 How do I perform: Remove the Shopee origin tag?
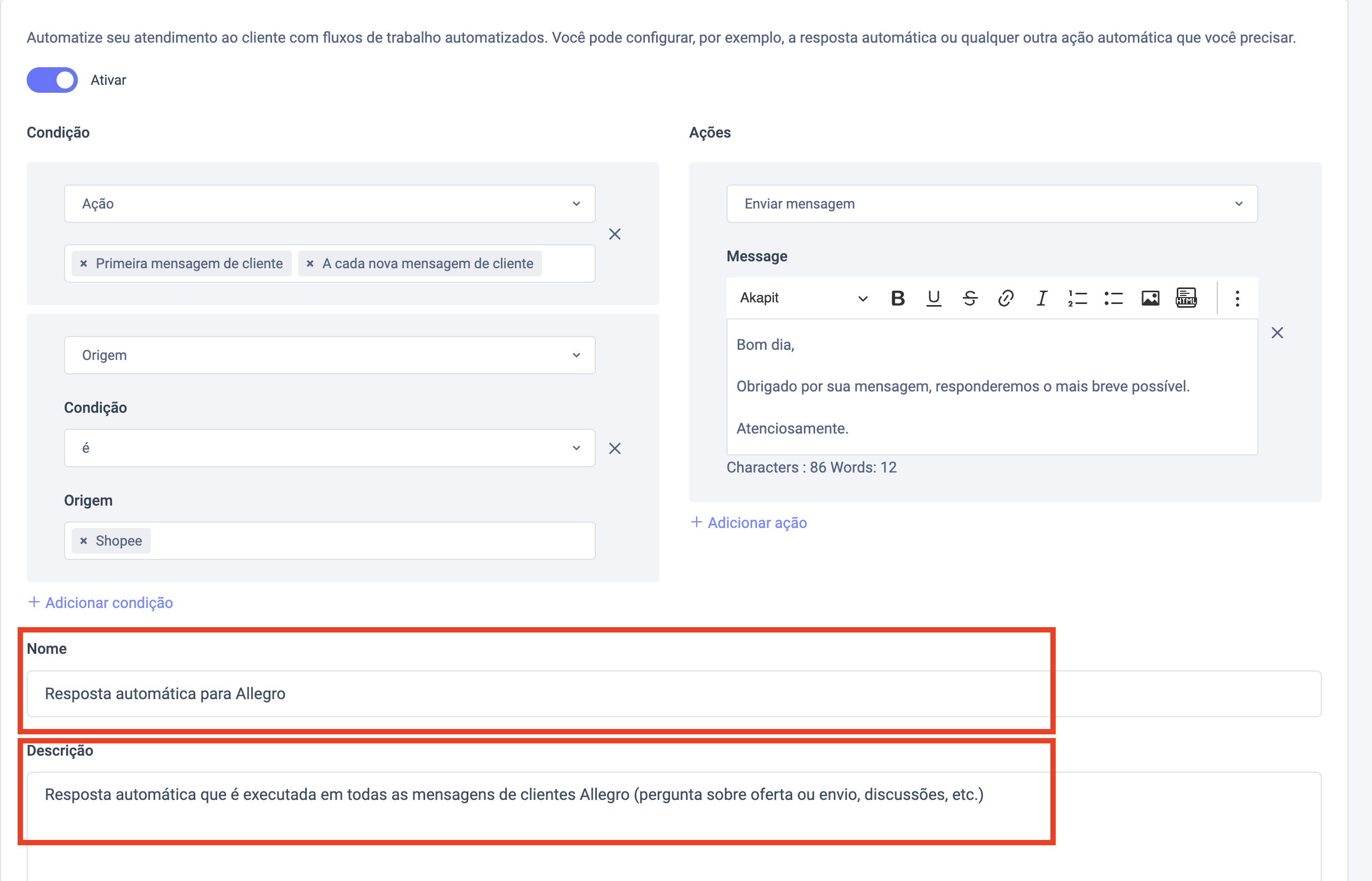(x=84, y=541)
